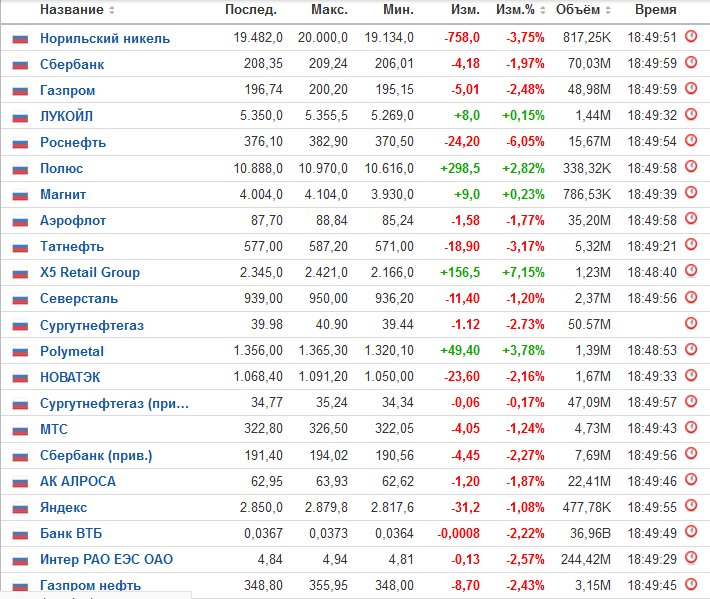Click clock icon in АК АЛРОСА row
The height and width of the screenshot is (599, 710).
tap(691, 479)
